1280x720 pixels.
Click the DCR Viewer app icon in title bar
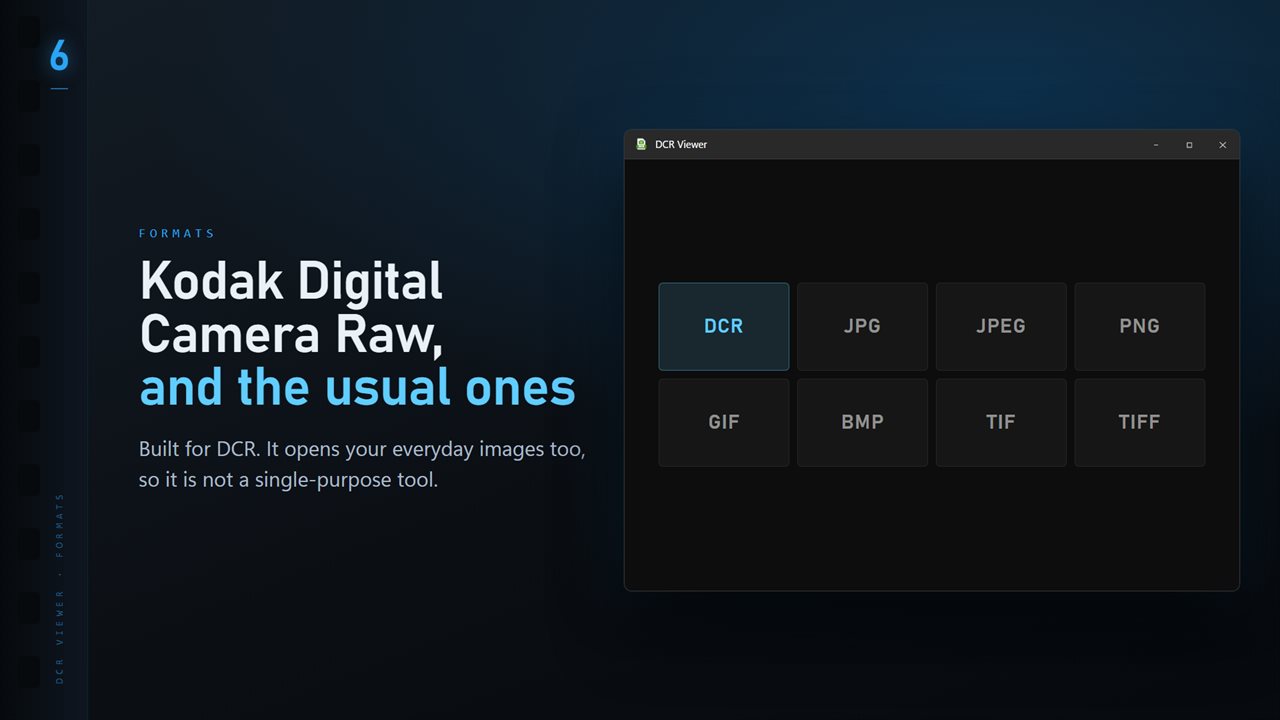click(642, 144)
